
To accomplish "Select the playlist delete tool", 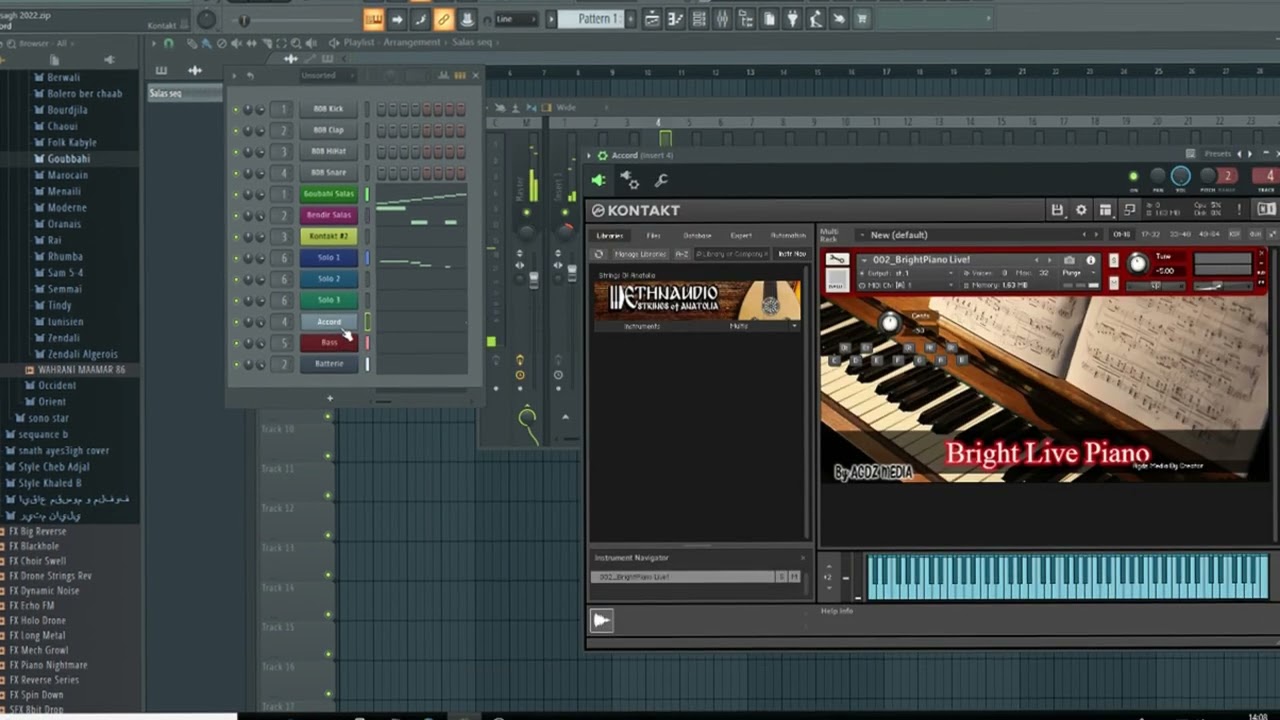I will 221,43.
